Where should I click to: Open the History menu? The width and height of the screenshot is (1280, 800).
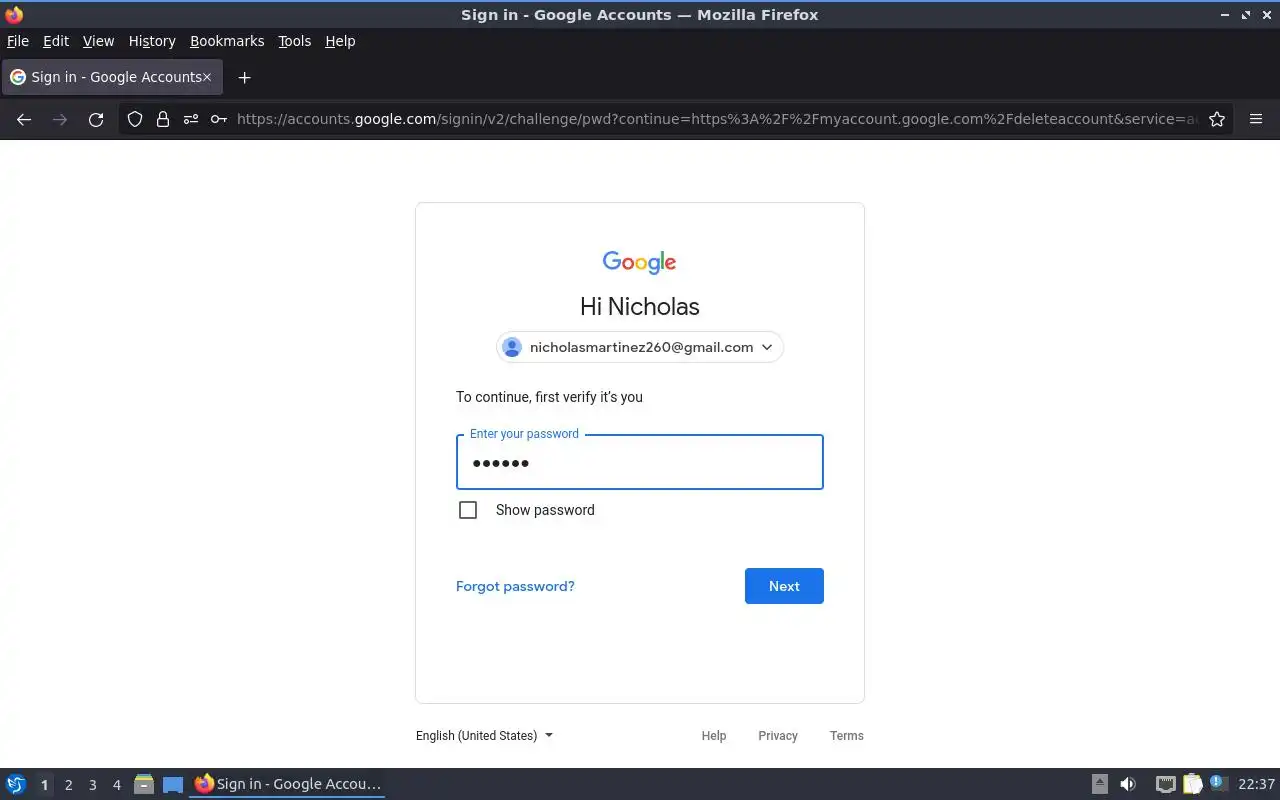click(x=152, y=41)
